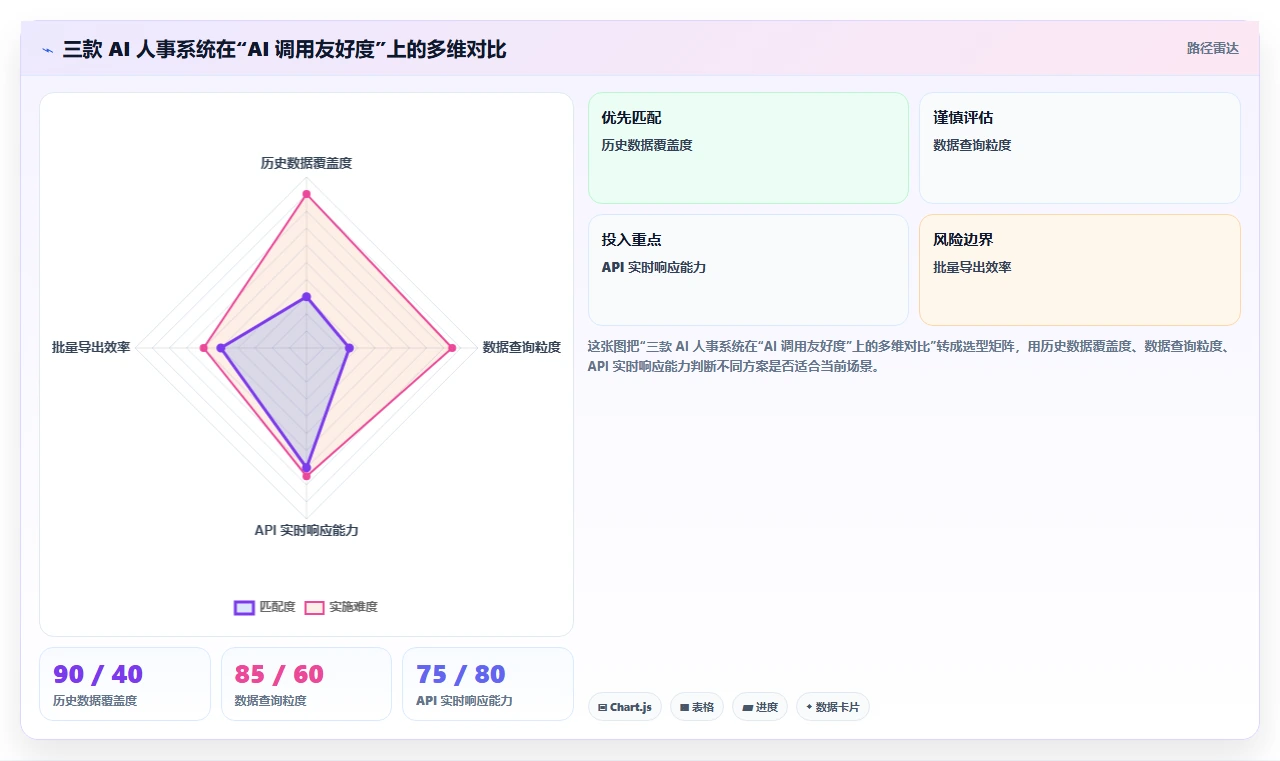Screen dimensions: 1280x761
Task: Click API 实时响应能力 text in 投入重点 card
Action: 653,267
